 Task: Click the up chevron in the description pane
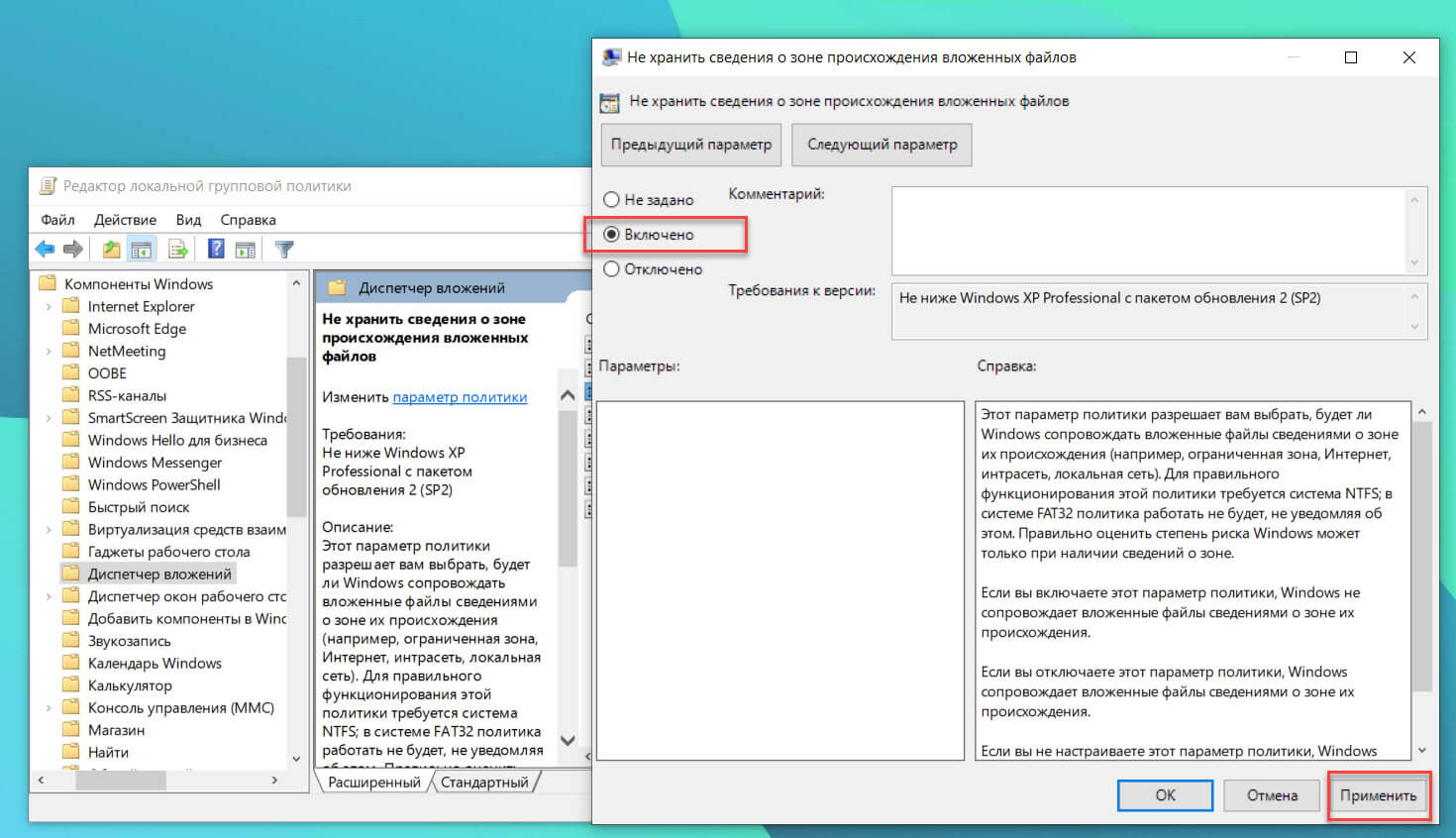tap(568, 395)
